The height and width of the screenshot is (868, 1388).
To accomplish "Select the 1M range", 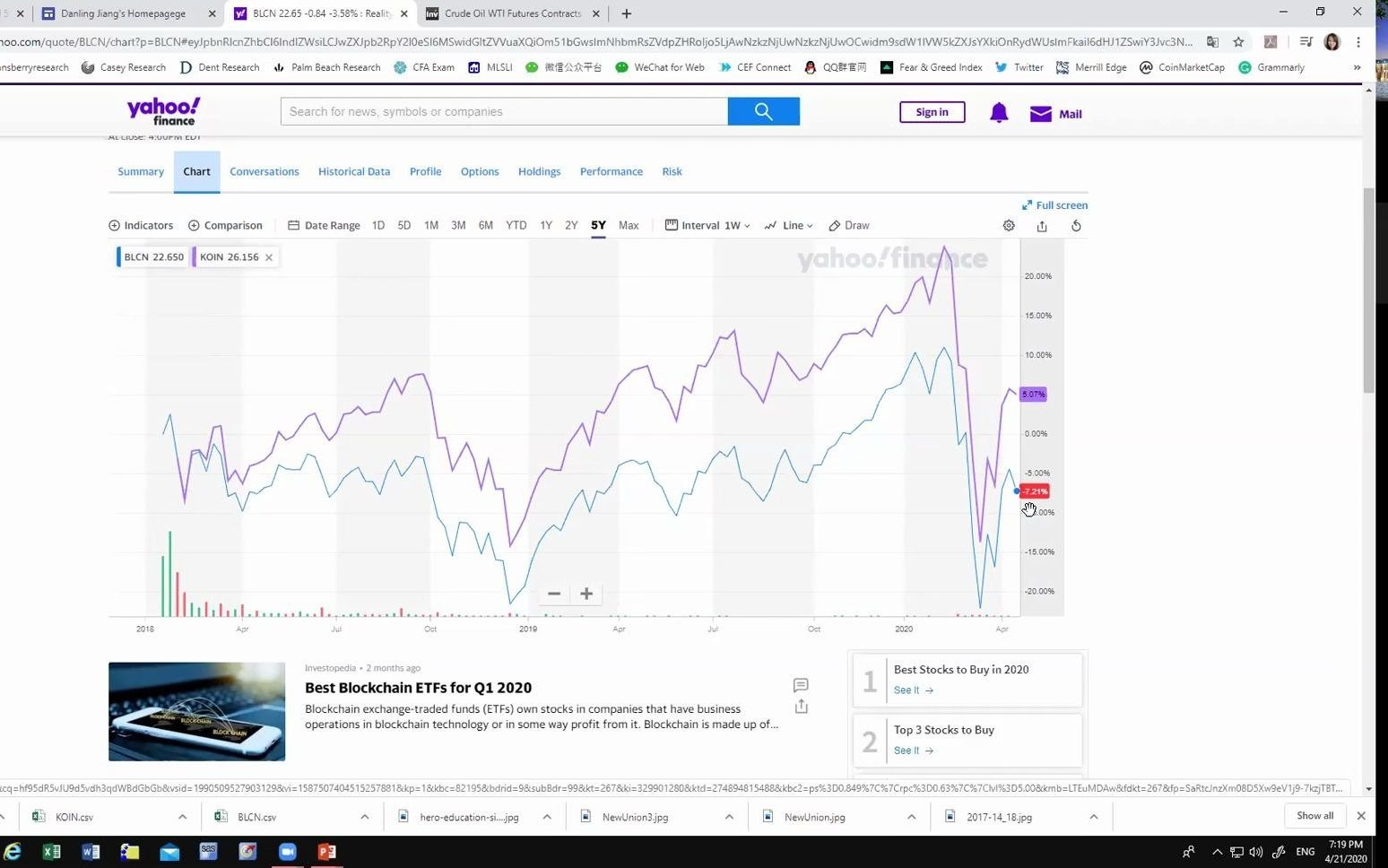I will [x=431, y=226].
